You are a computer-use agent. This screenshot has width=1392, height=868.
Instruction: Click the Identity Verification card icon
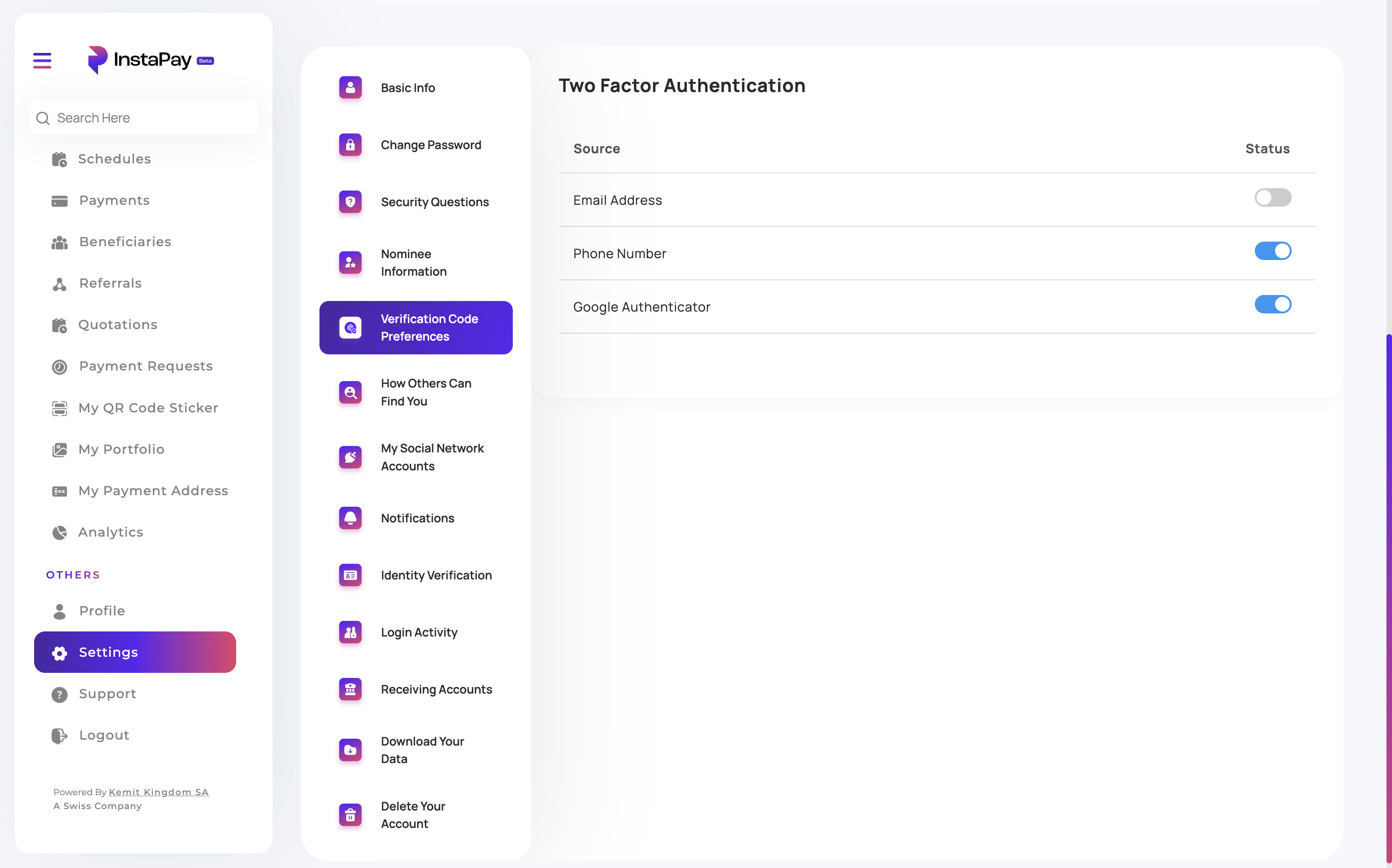point(350,575)
